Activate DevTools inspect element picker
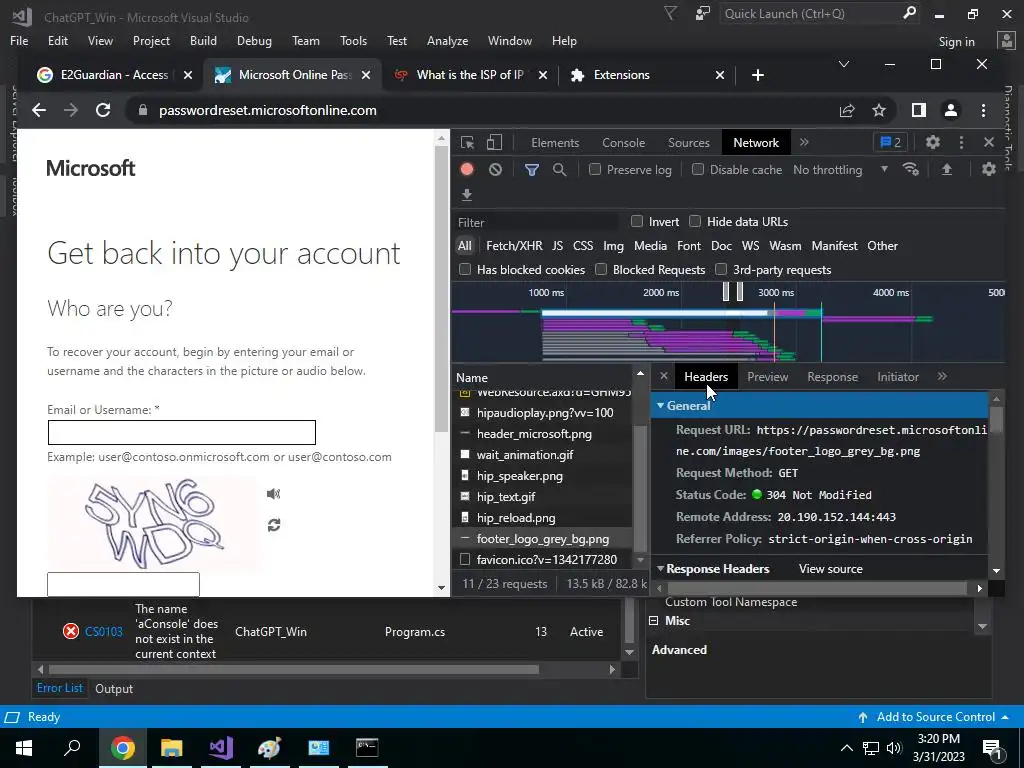 point(467,142)
